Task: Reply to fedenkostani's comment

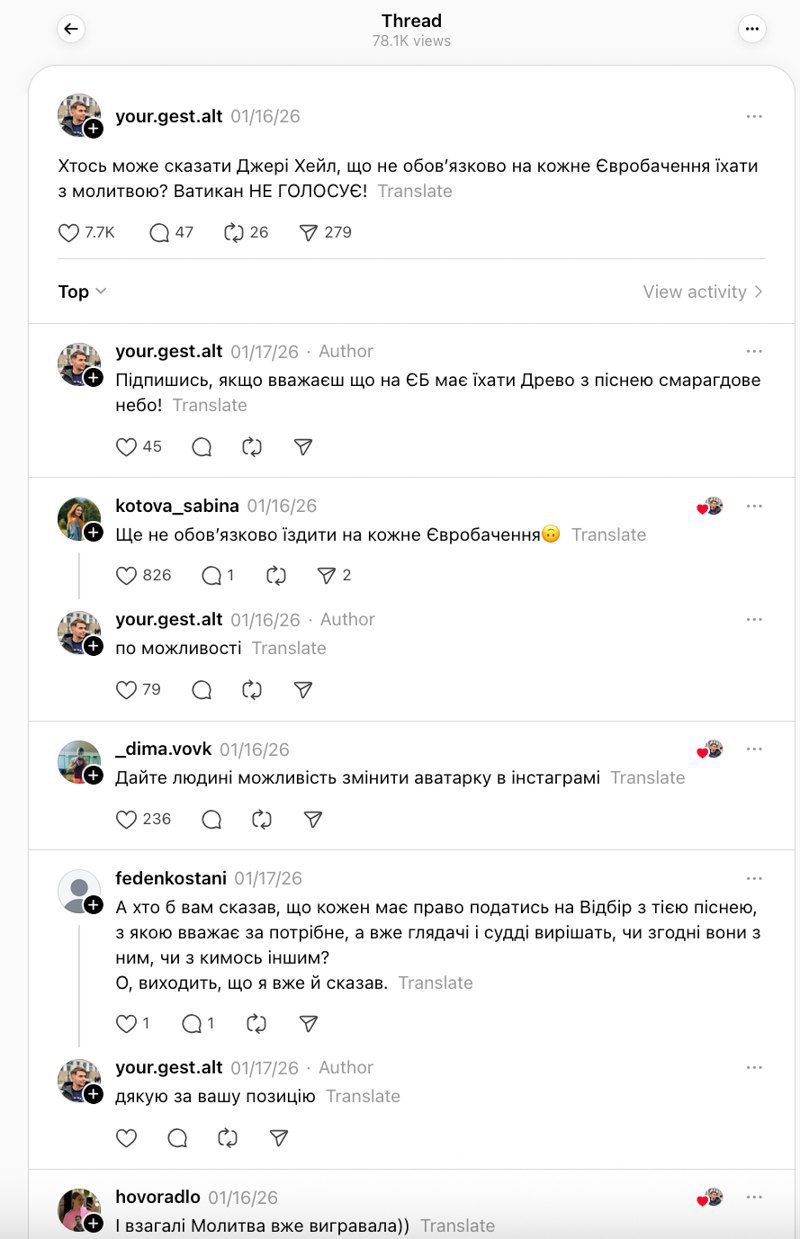Action: pyautogui.click(x=192, y=1024)
